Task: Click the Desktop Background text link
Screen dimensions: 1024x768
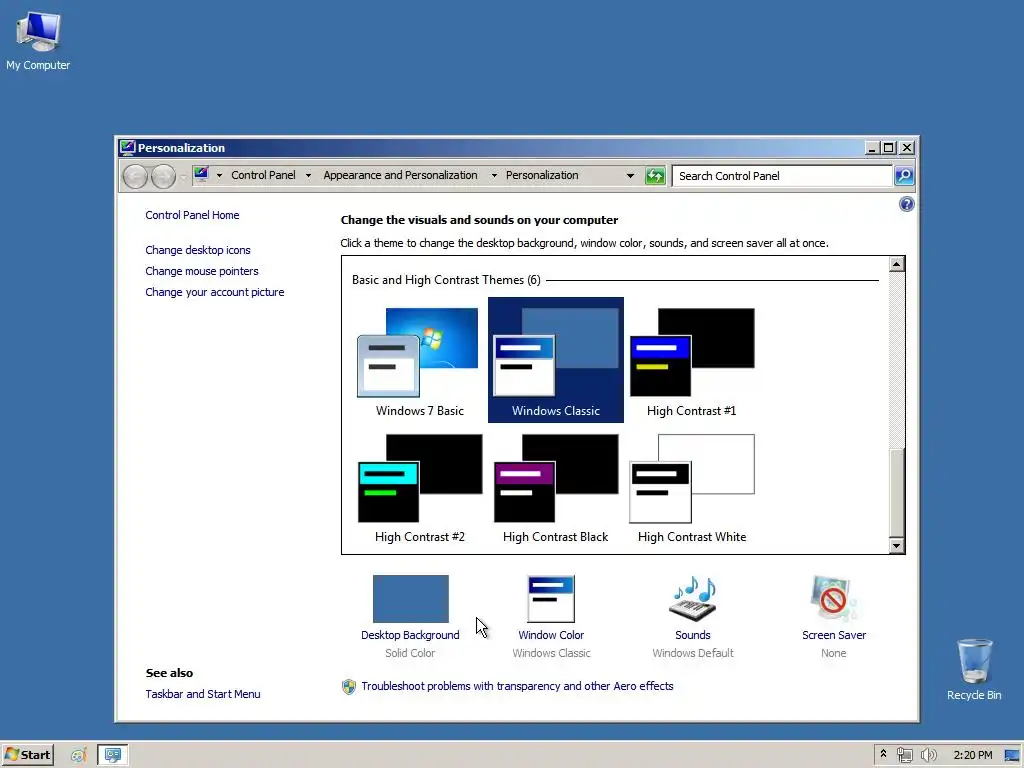Action: (x=410, y=635)
